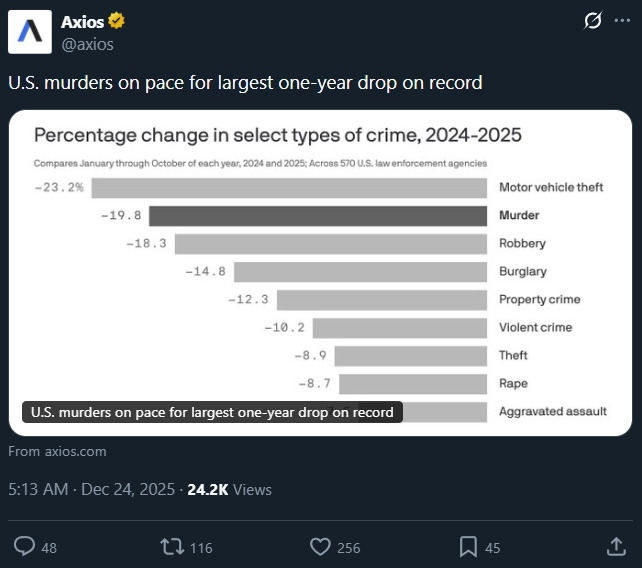
Task: Reply to the Axios post
Action: (x=26, y=546)
